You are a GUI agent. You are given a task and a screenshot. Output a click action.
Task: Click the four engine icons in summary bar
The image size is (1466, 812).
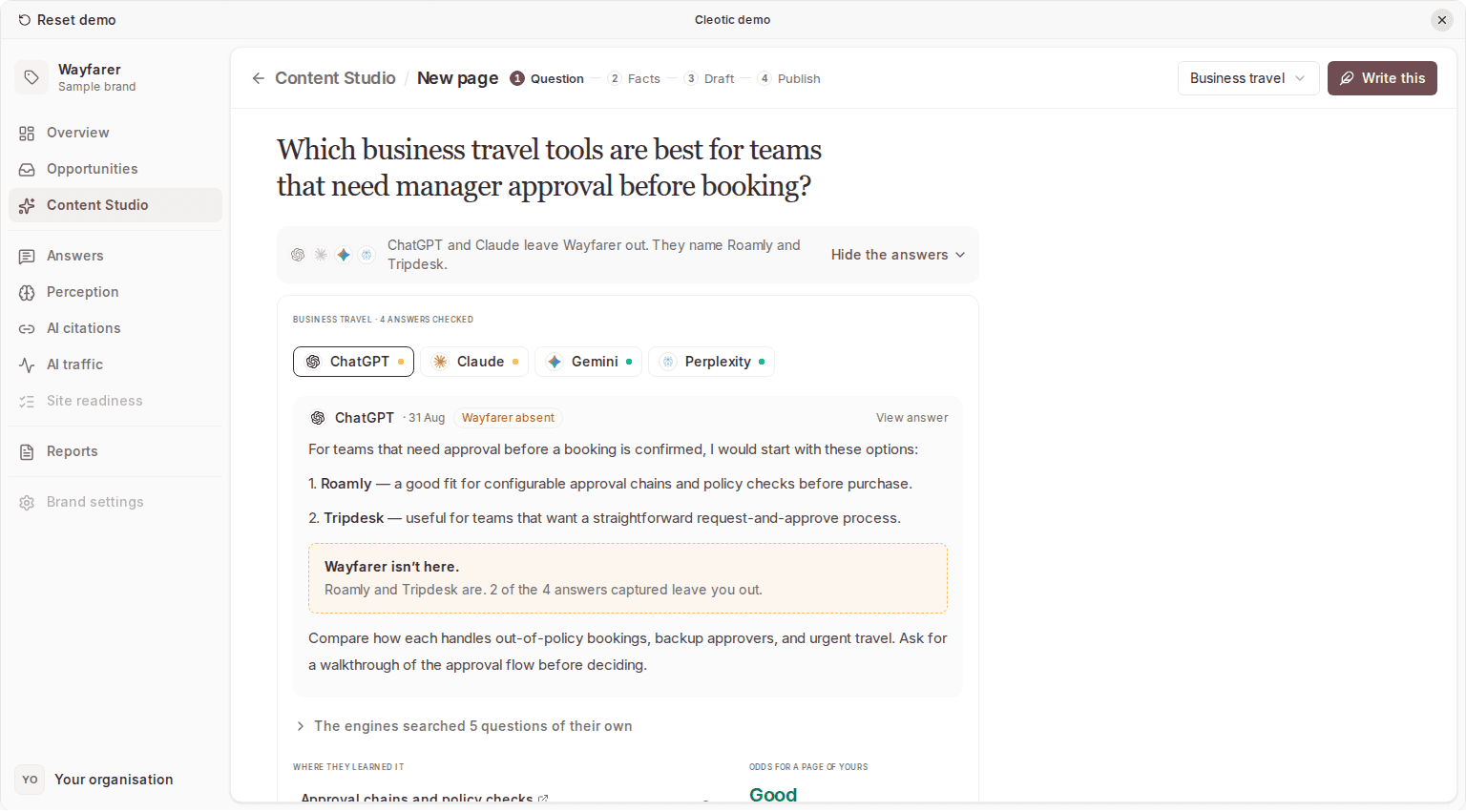click(x=332, y=255)
